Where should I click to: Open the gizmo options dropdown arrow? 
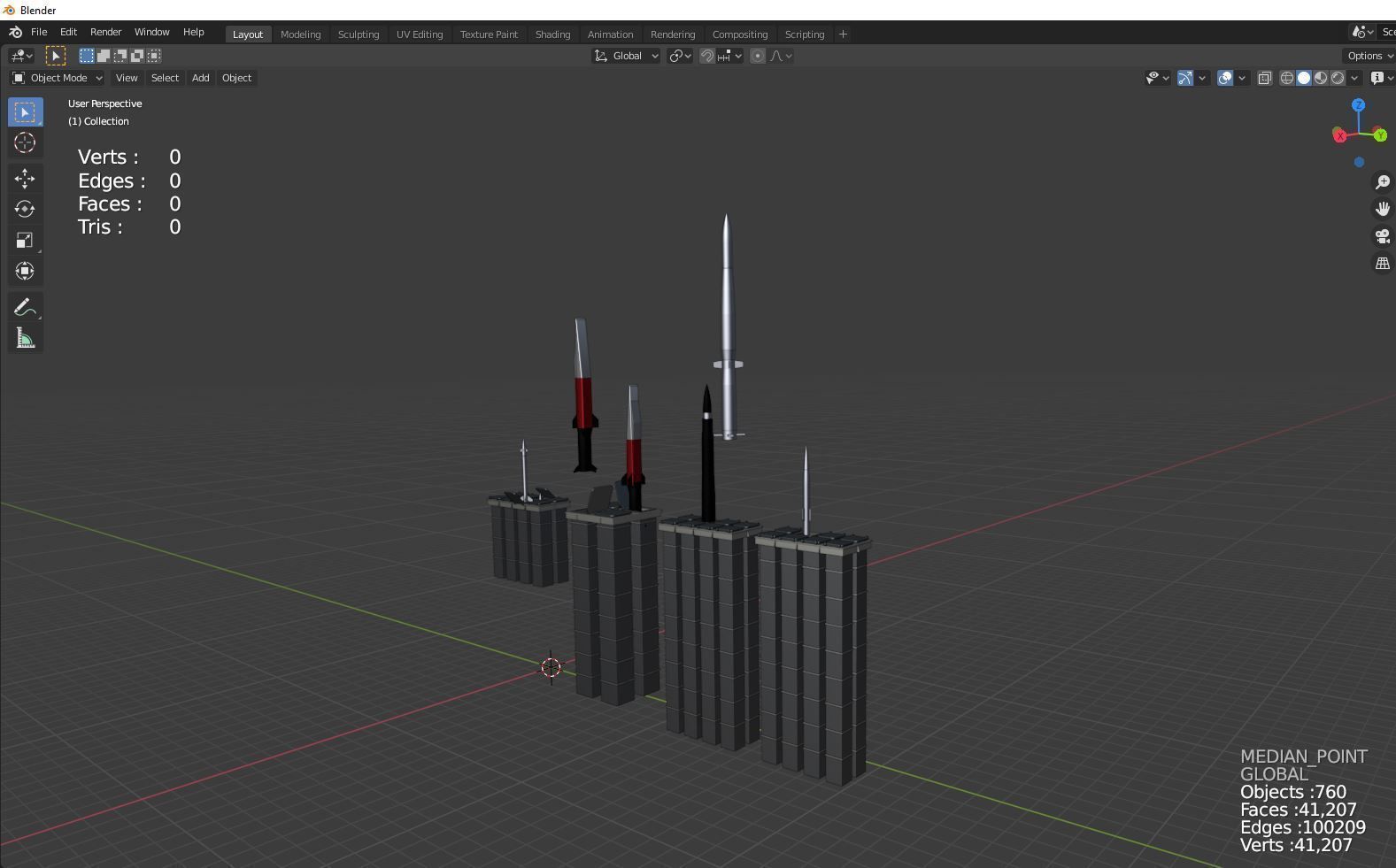[1202, 78]
